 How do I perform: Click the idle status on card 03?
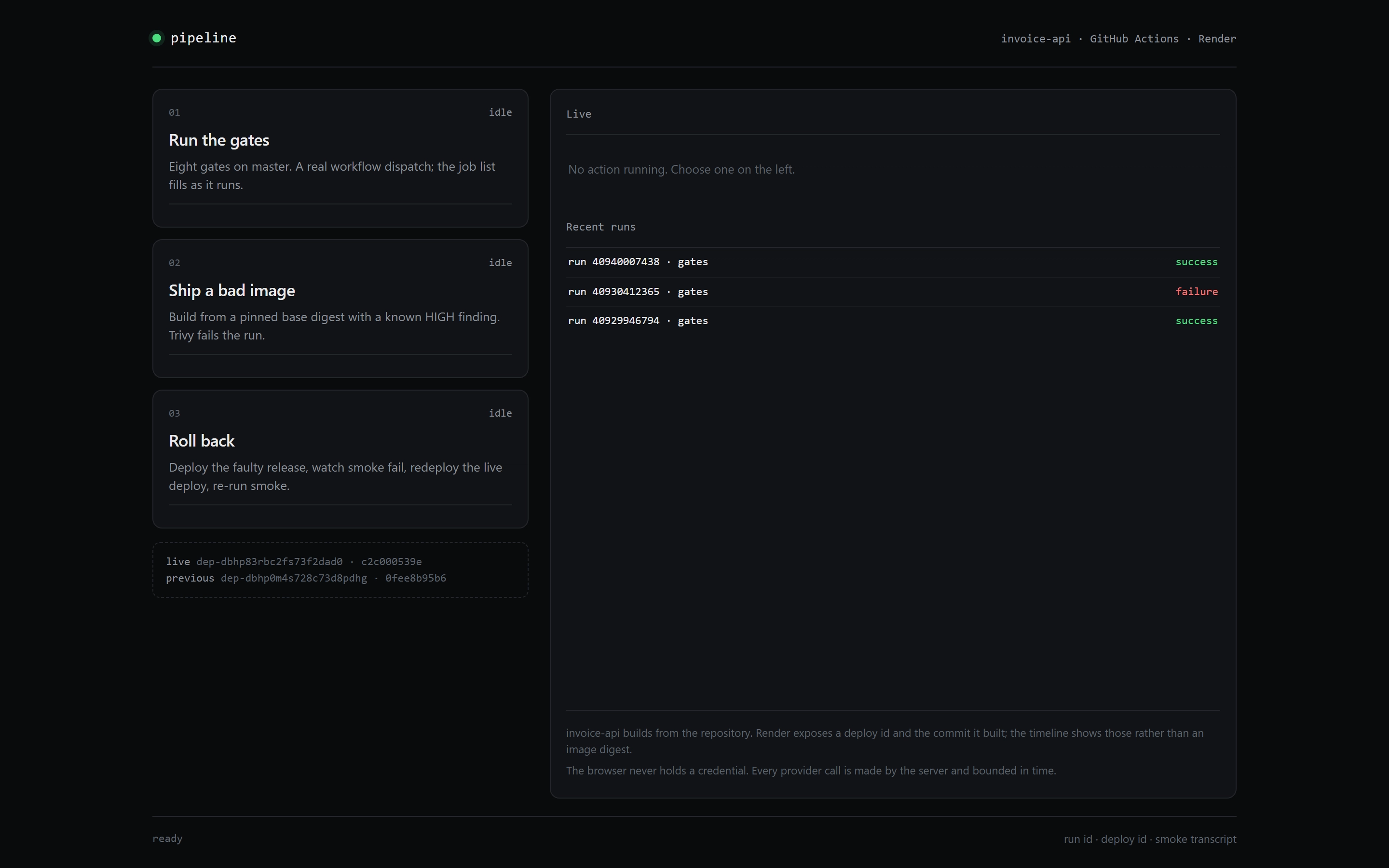pyautogui.click(x=500, y=413)
